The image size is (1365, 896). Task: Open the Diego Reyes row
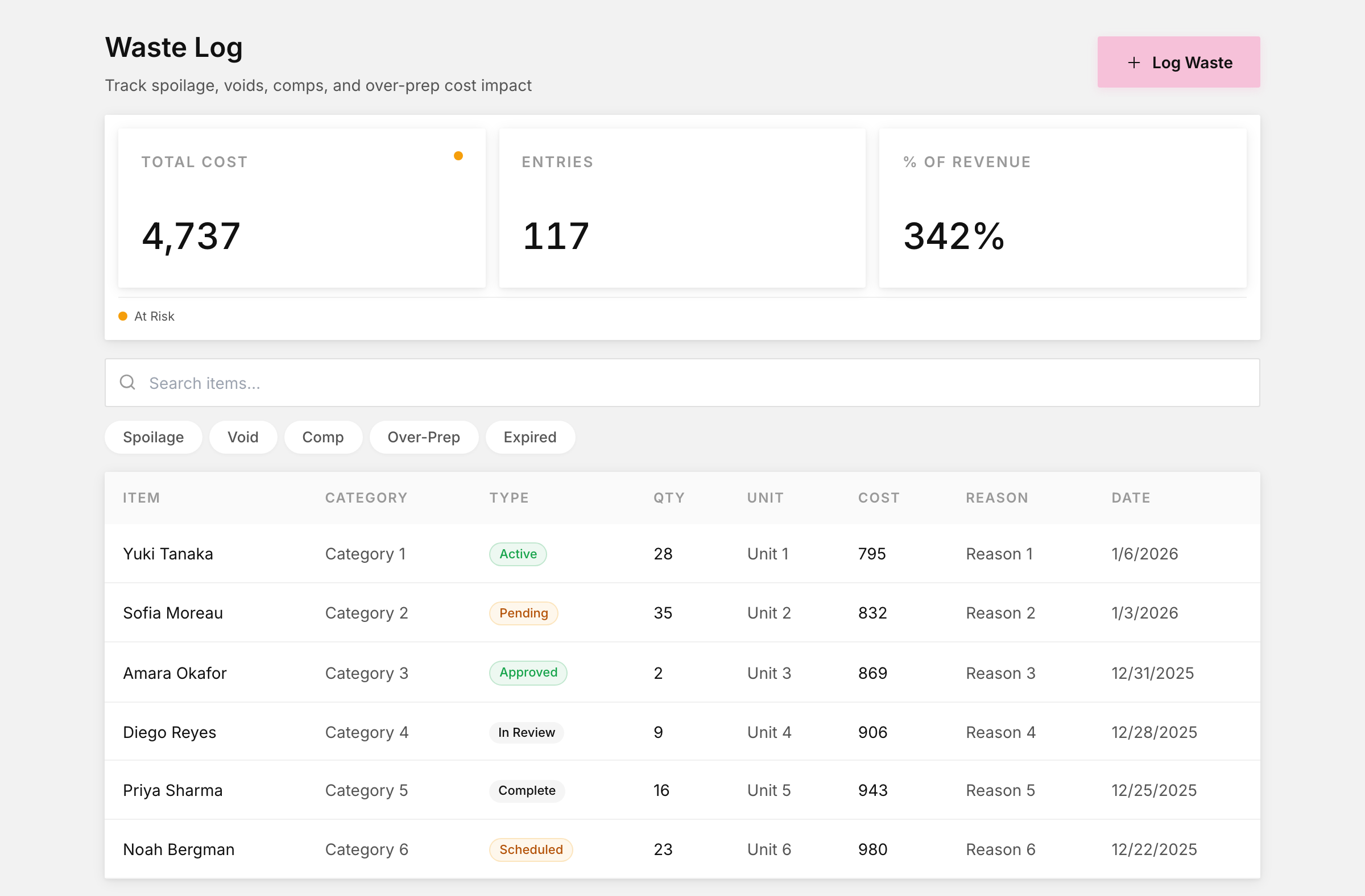pyautogui.click(x=682, y=732)
